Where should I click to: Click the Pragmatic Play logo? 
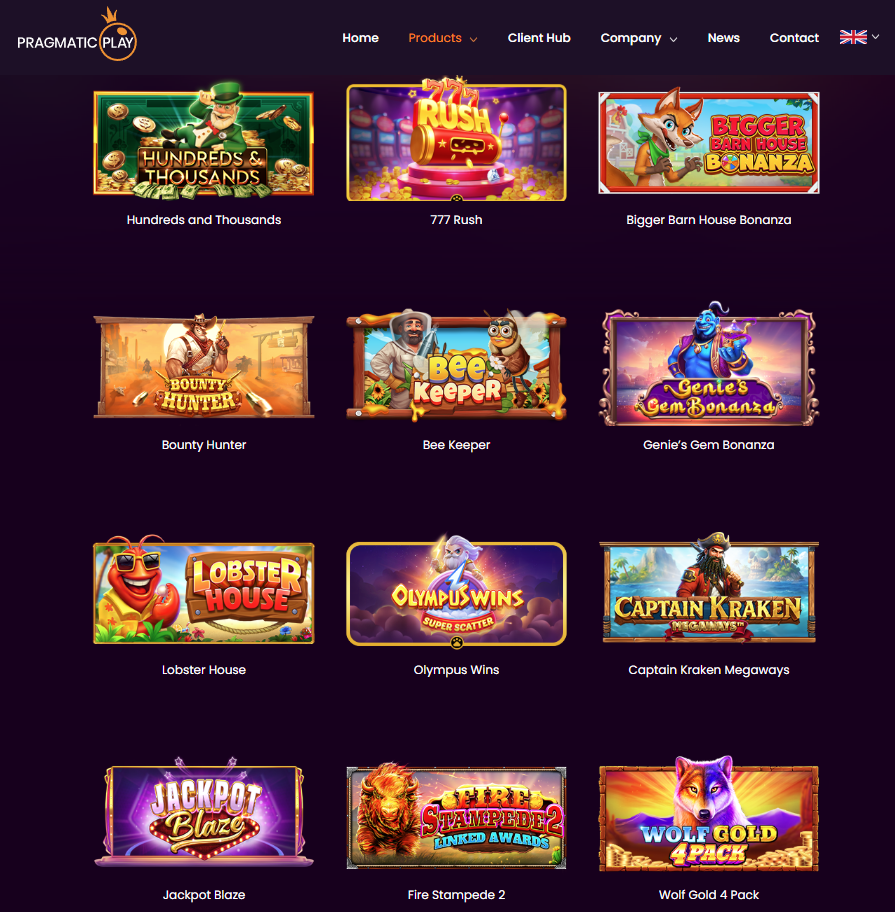tap(77, 34)
